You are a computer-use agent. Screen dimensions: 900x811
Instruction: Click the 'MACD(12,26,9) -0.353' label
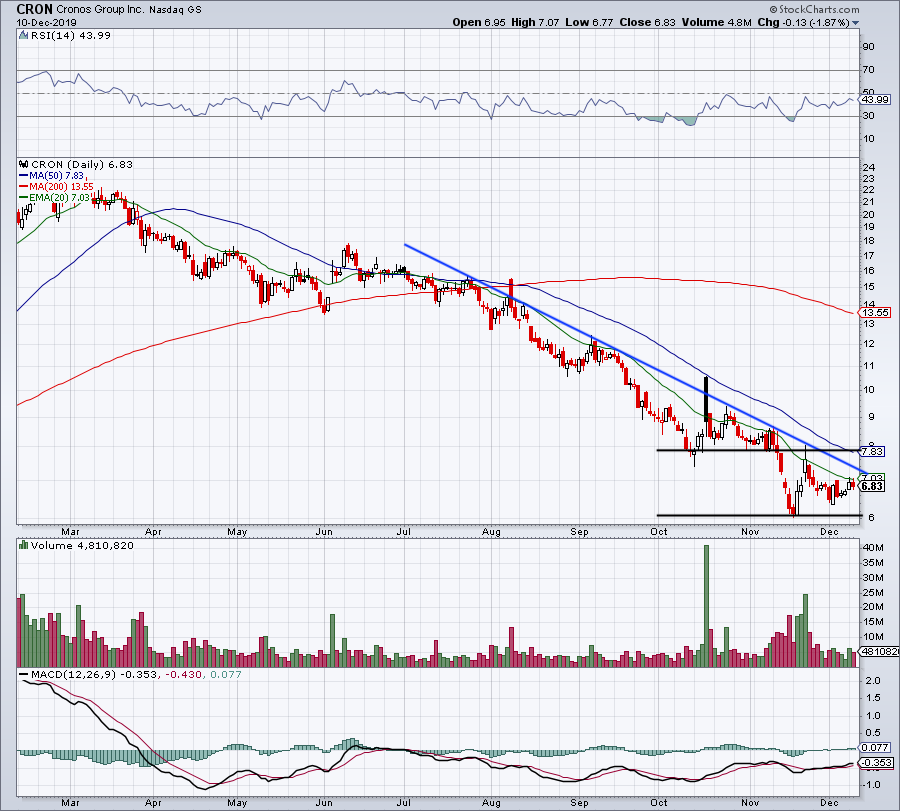pos(94,674)
